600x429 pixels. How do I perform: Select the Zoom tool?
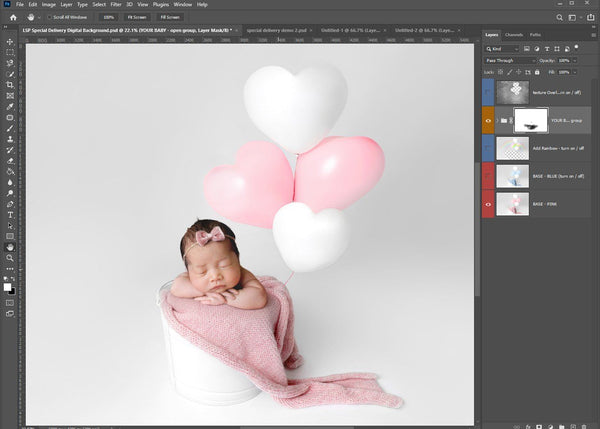pos(10,257)
